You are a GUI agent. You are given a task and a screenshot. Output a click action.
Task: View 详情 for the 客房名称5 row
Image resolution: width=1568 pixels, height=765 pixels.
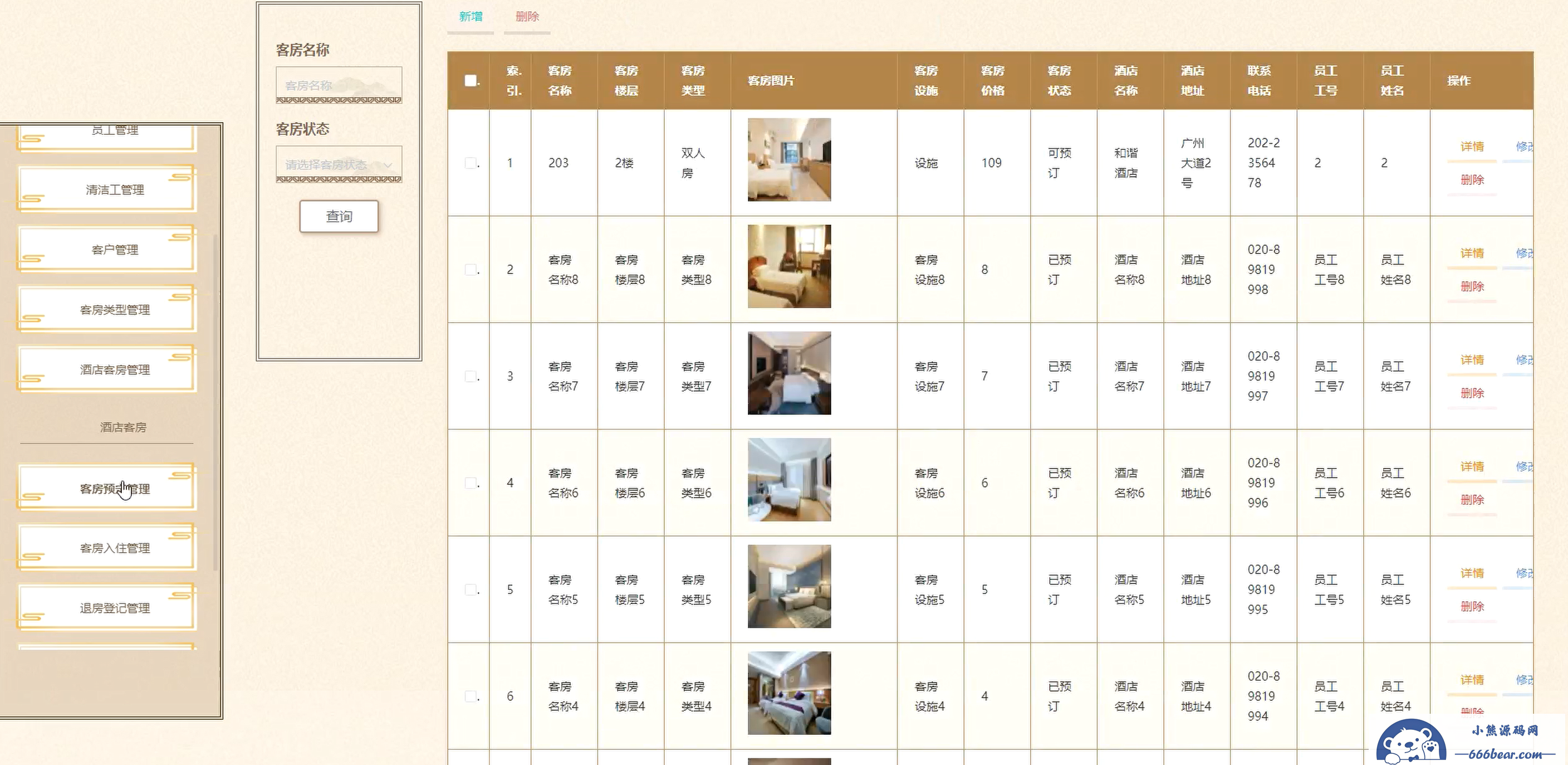pyautogui.click(x=1472, y=573)
